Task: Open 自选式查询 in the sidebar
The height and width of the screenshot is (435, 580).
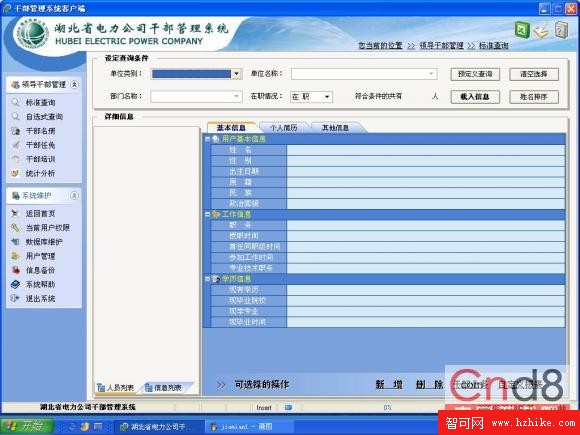Action: tap(44, 117)
